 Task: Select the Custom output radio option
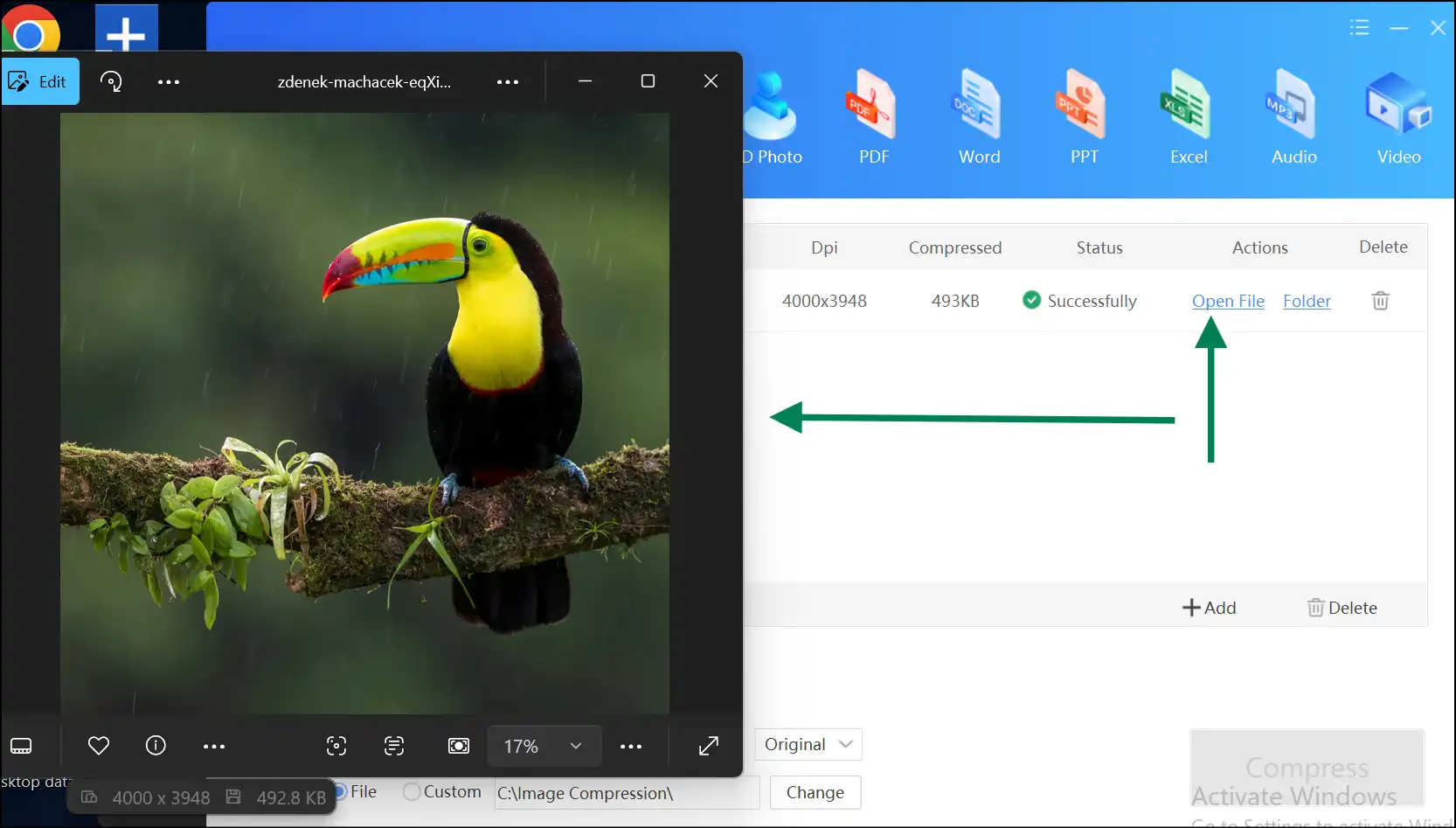pos(442,792)
